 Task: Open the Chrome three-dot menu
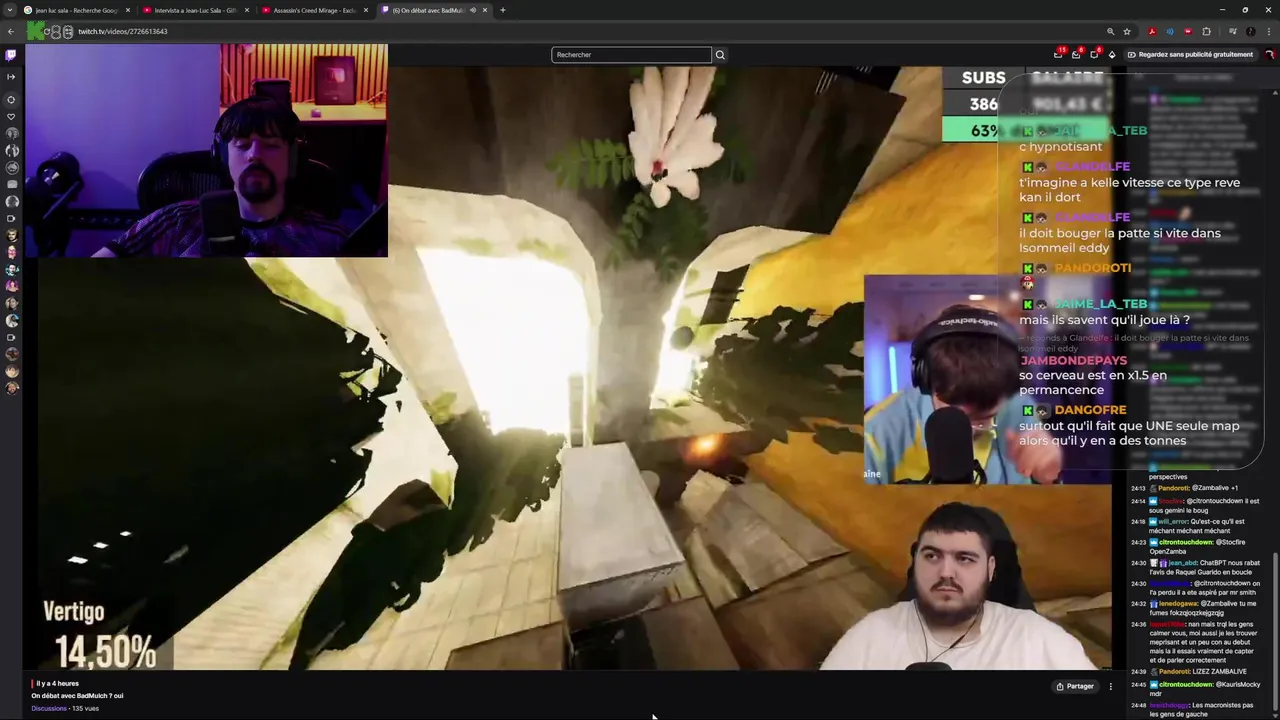tap(1268, 31)
